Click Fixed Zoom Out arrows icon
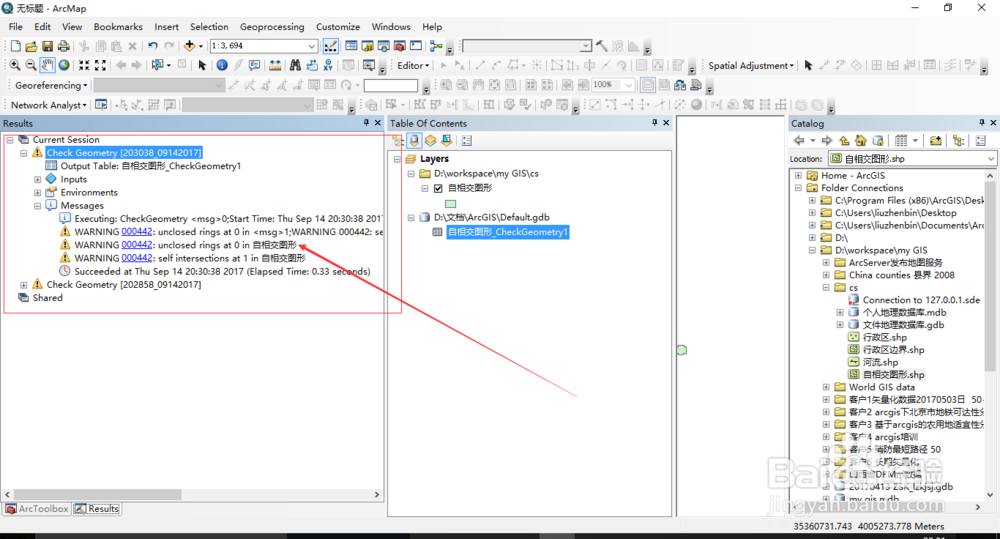The height and width of the screenshot is (539, 1000). (x=100, y=65)
